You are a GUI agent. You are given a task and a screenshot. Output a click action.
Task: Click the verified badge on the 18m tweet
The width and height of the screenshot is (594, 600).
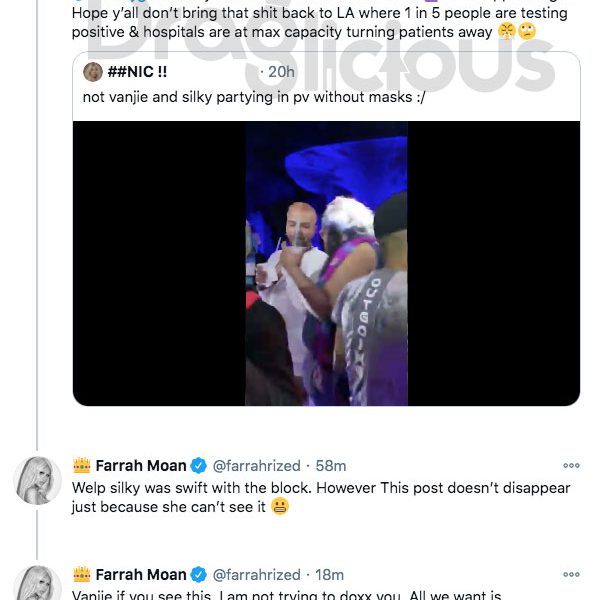click(x=198, y=575)
